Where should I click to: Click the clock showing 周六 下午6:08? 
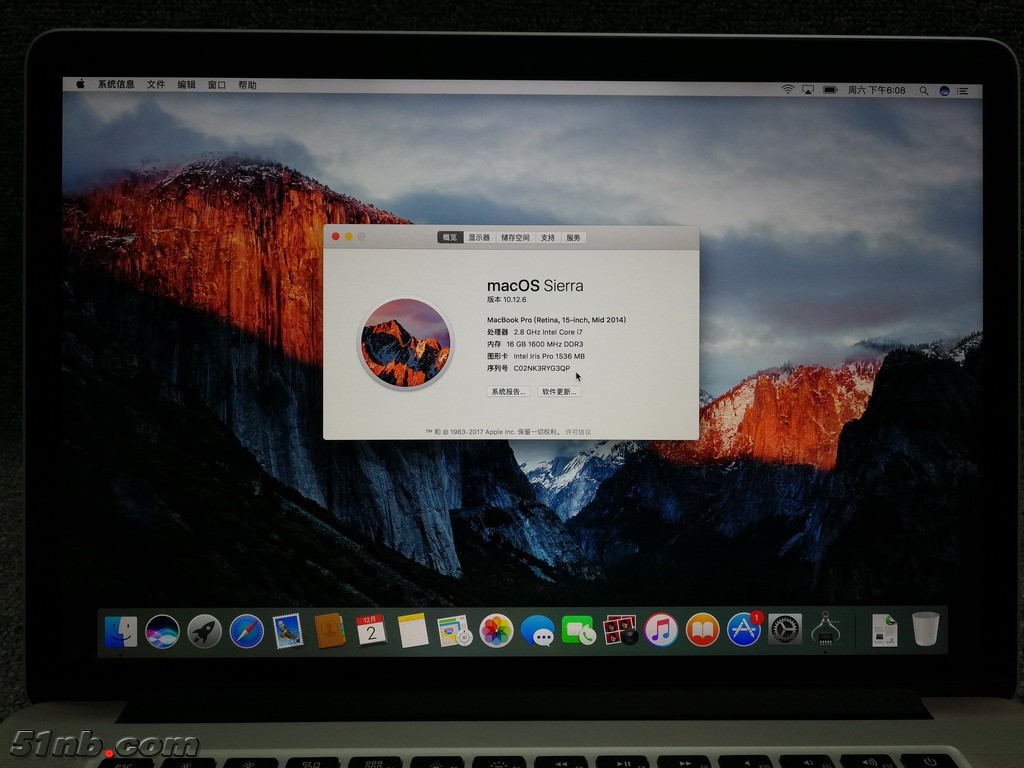876,90
